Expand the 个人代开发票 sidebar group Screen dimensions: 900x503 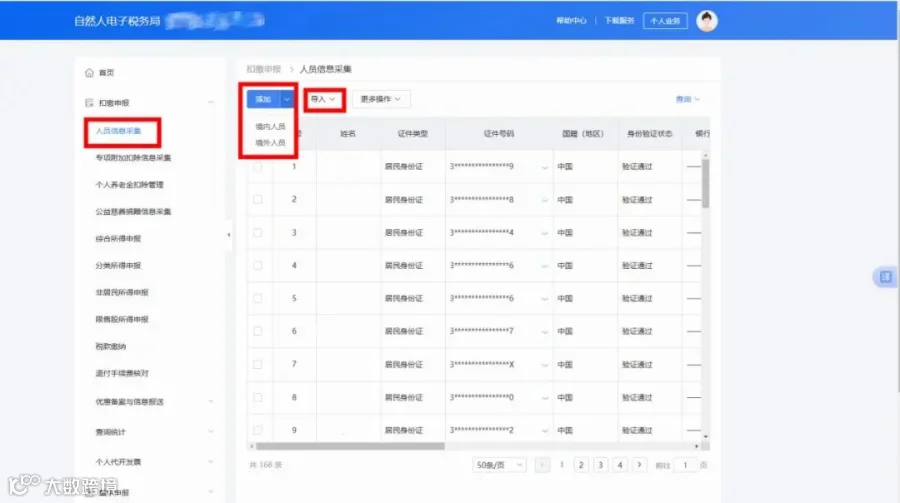click(x=211, y=462)
